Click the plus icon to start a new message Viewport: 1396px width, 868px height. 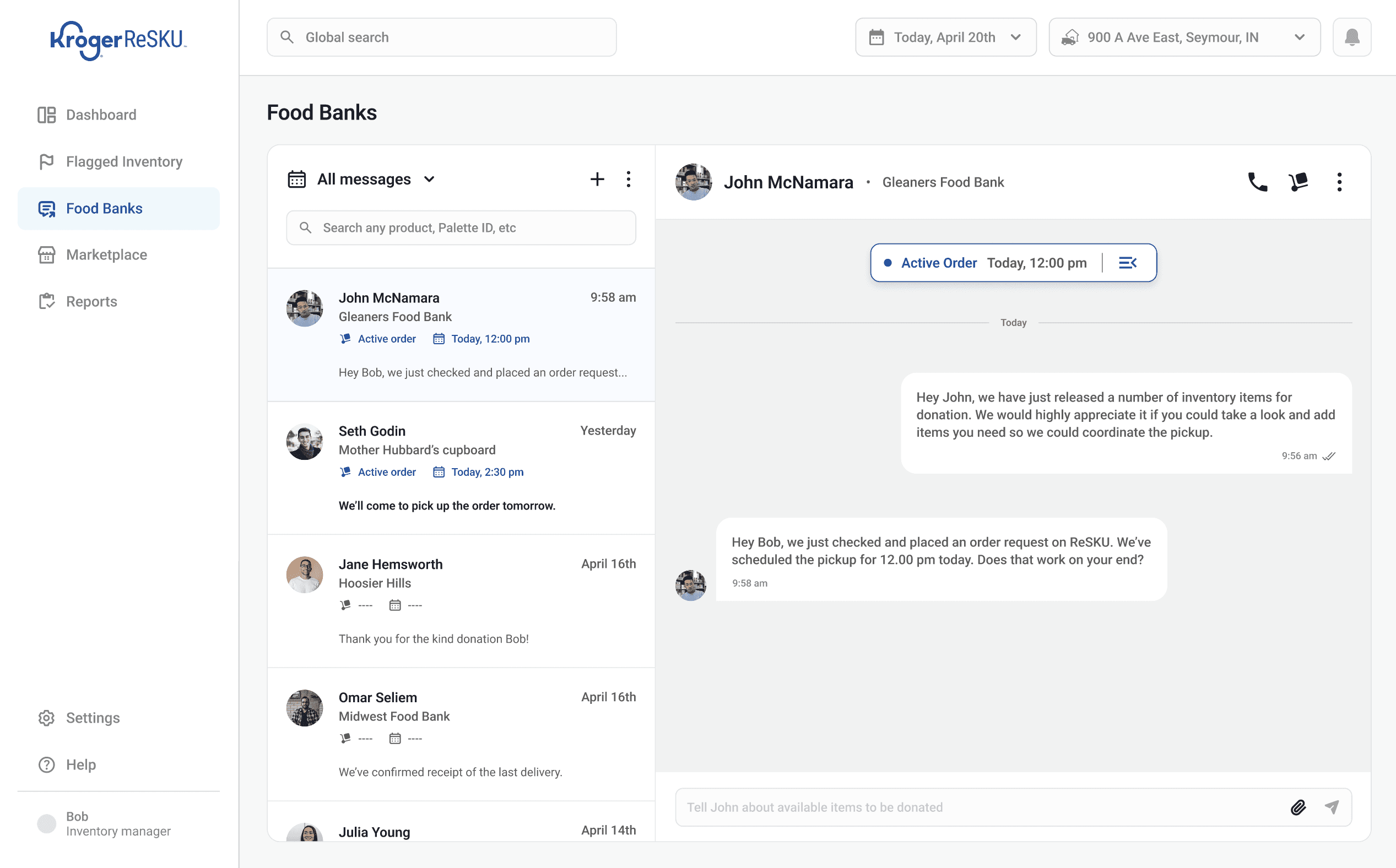pyautogui.click(x=597, y=179)
